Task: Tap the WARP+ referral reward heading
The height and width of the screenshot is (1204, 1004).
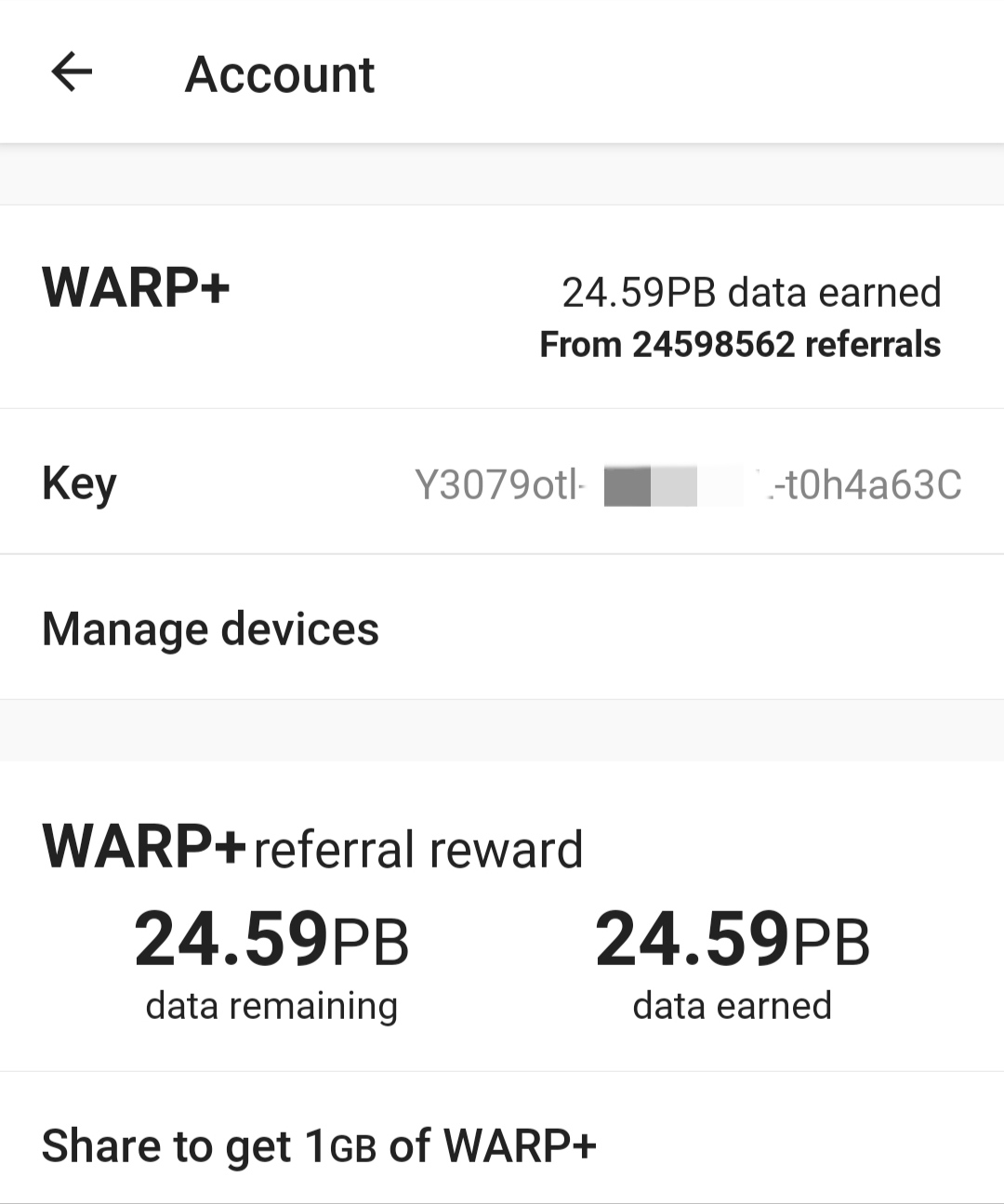Action: pos(312,847)
